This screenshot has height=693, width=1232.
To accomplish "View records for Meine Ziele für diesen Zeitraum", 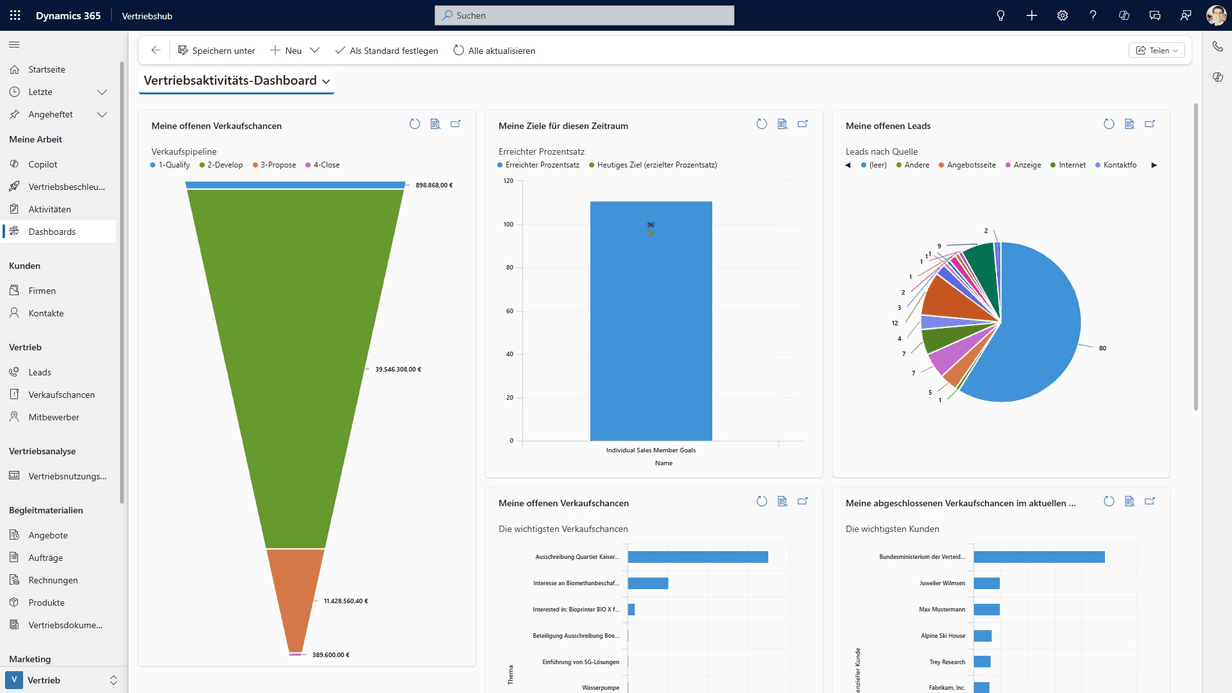I will (x=782, y=125).
